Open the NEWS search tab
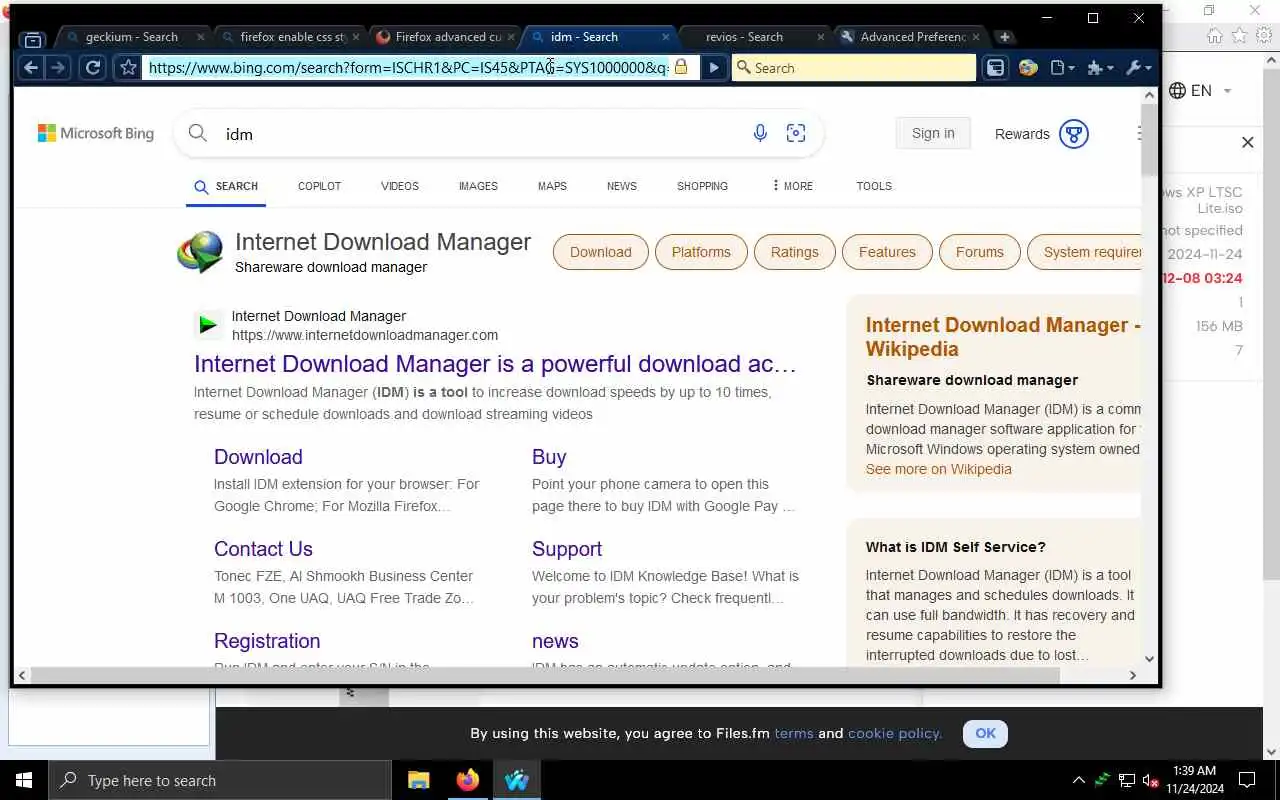1280x800 pixels. pyautogui.click(x=622, y=186)
